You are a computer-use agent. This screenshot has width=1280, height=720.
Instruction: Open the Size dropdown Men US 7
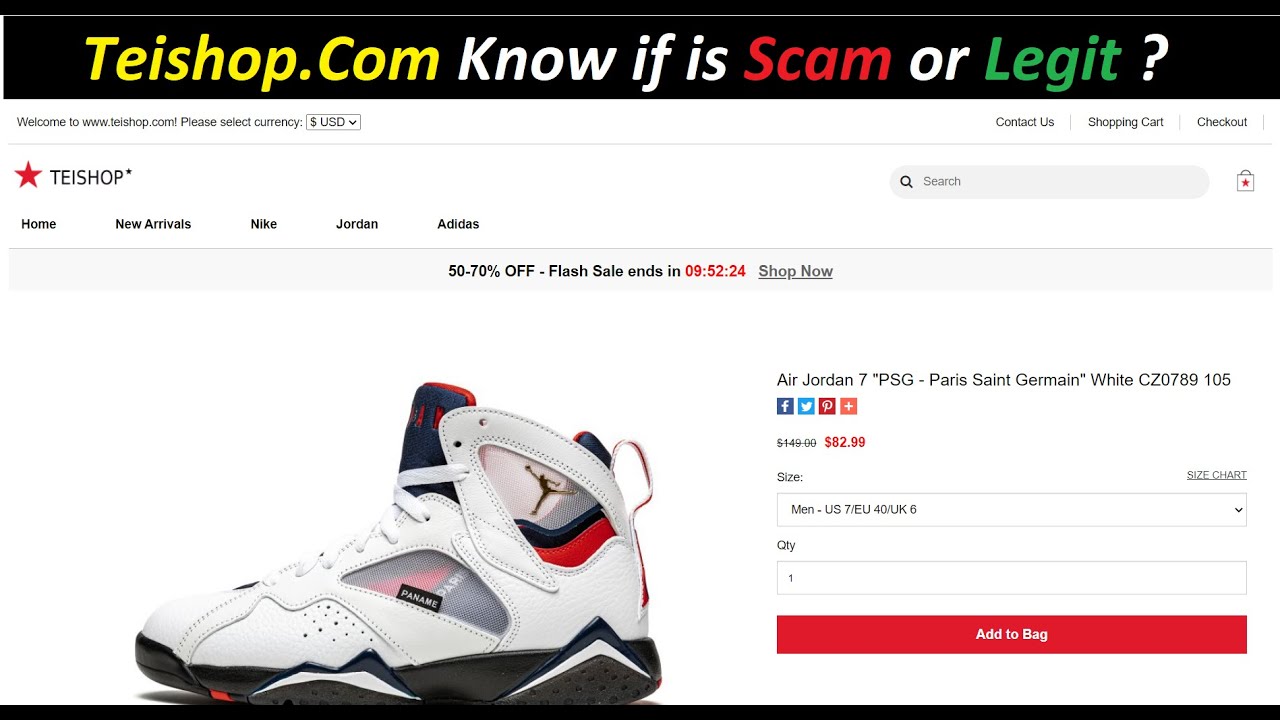(x=1012, y=510)
